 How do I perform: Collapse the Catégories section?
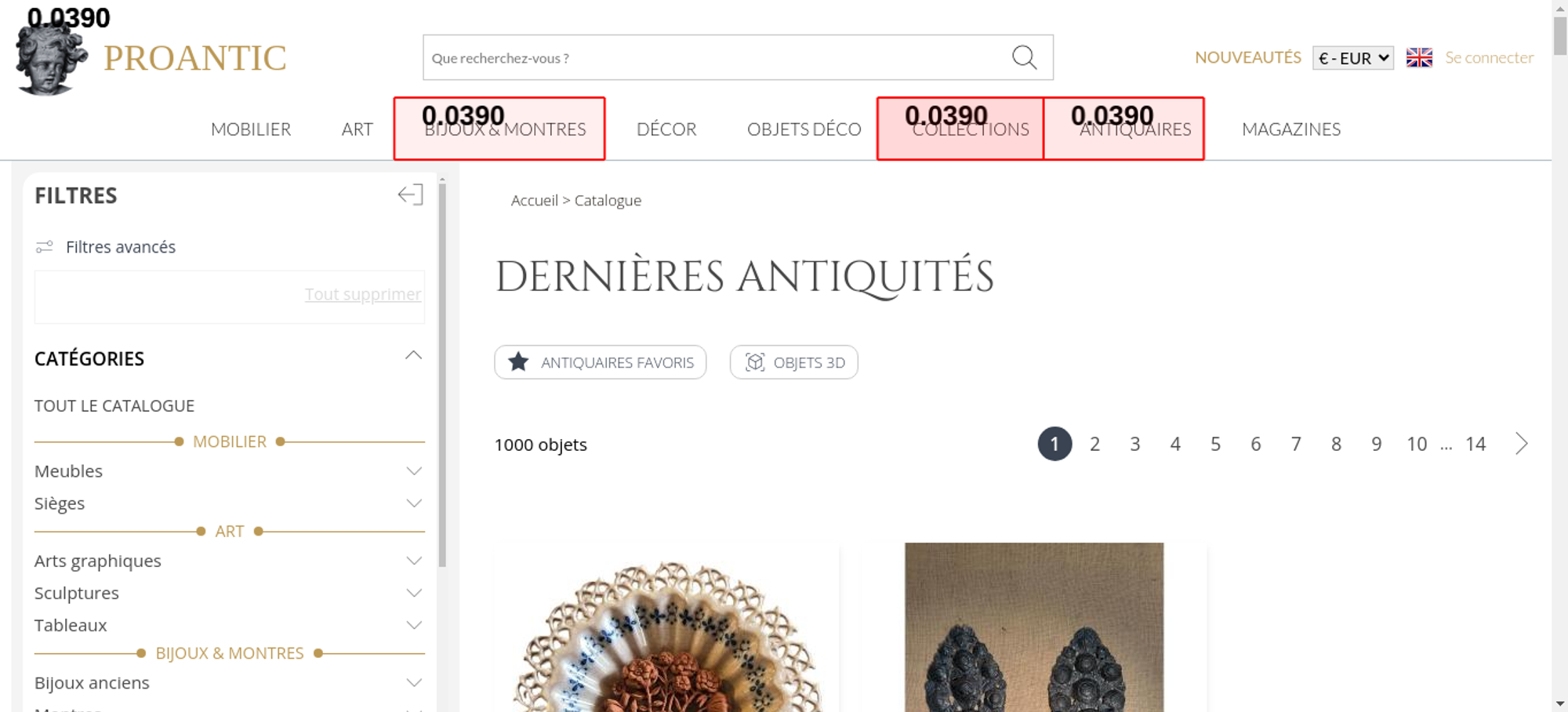(x=413, y=357)
